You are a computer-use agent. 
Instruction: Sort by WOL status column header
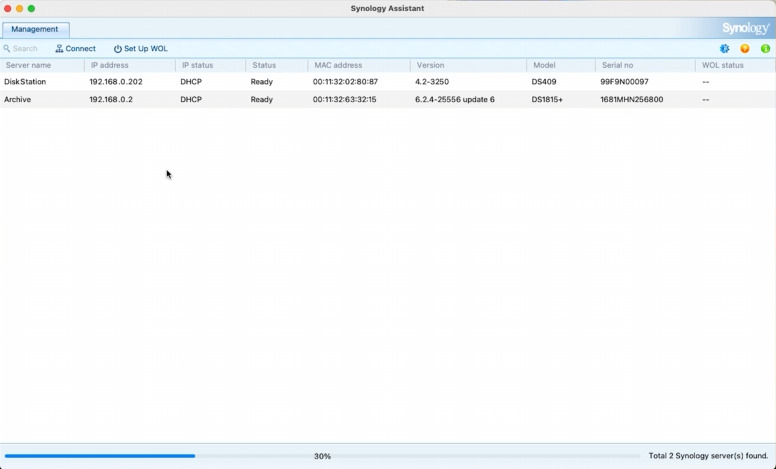(x=736, y=65)
